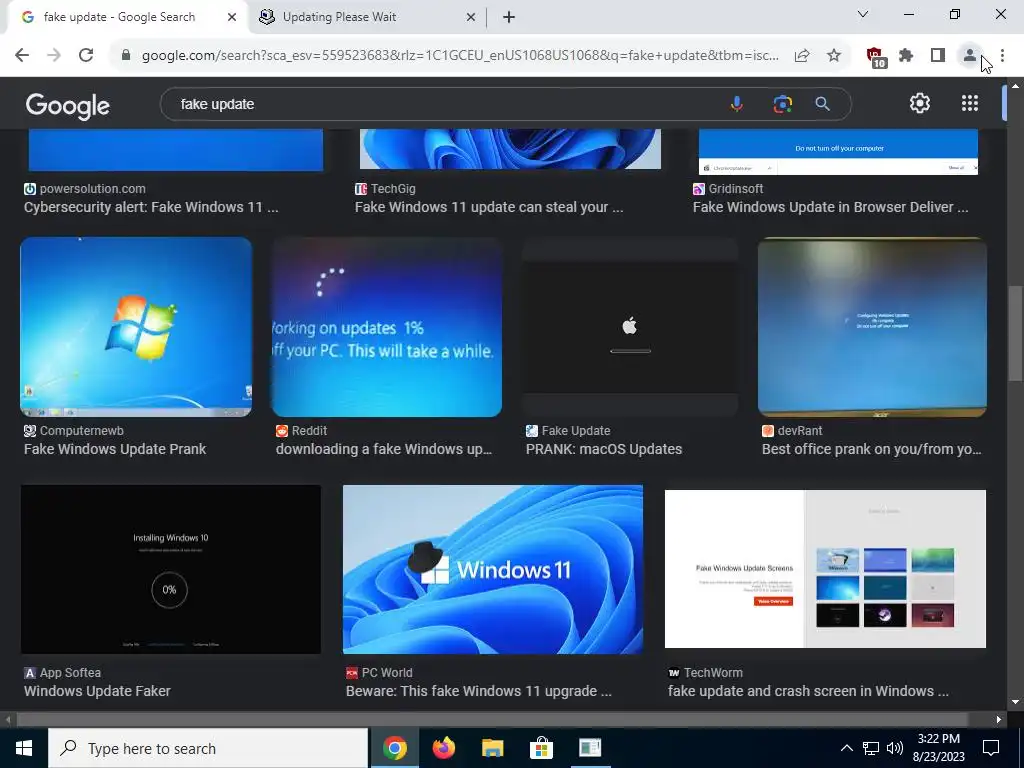Open the devRant office prank thumbnail
The width and height of the screenshot is (1024, 768).
point(872,327)
